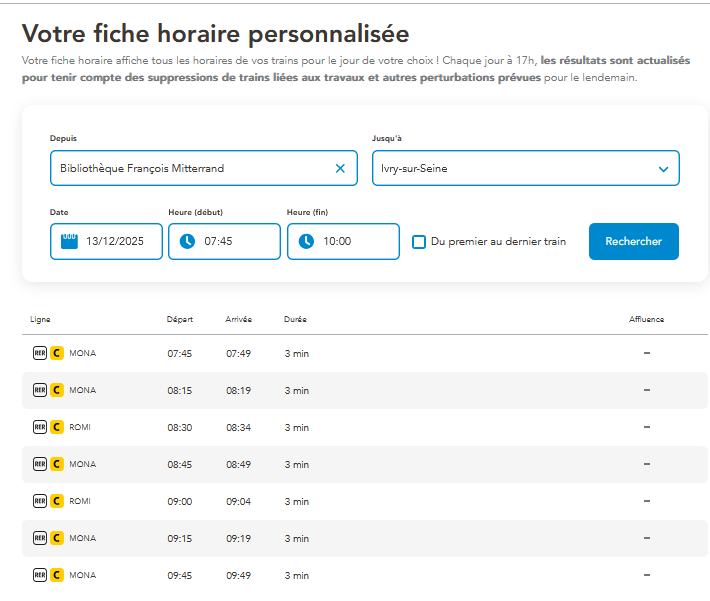710x601 pixels.
Task: Click the Ligne column header
Action: pos(40,319)
